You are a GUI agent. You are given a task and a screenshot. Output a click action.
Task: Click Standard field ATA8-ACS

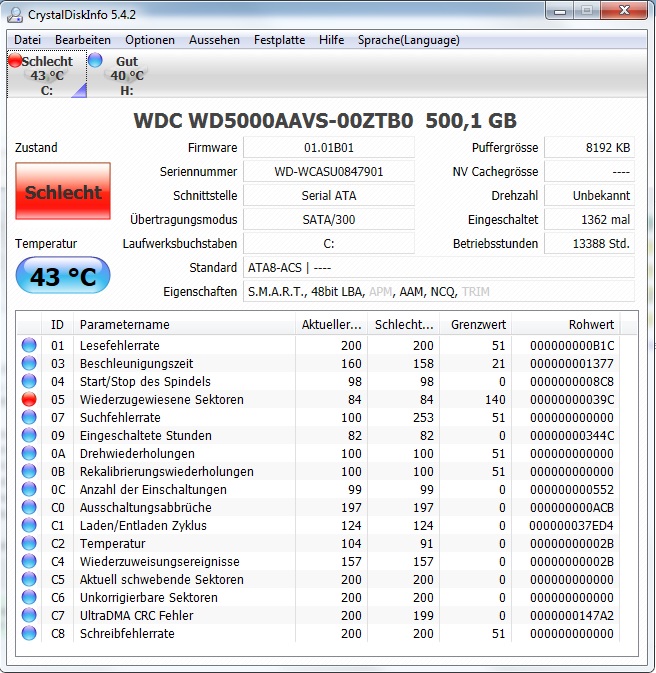[x=439, y=268]
